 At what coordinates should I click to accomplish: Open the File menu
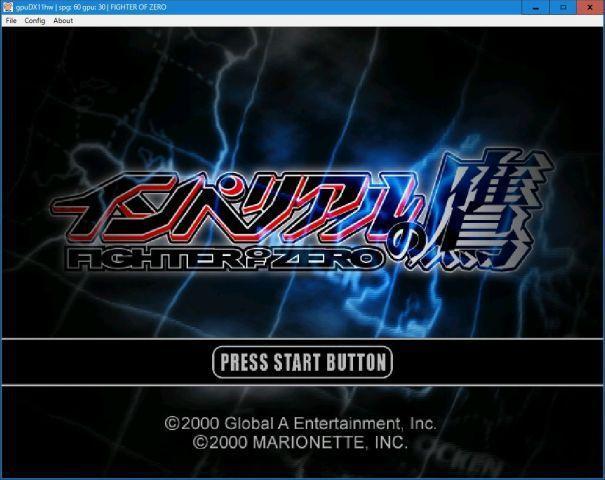pyautogui.click(x=11, y=20)
